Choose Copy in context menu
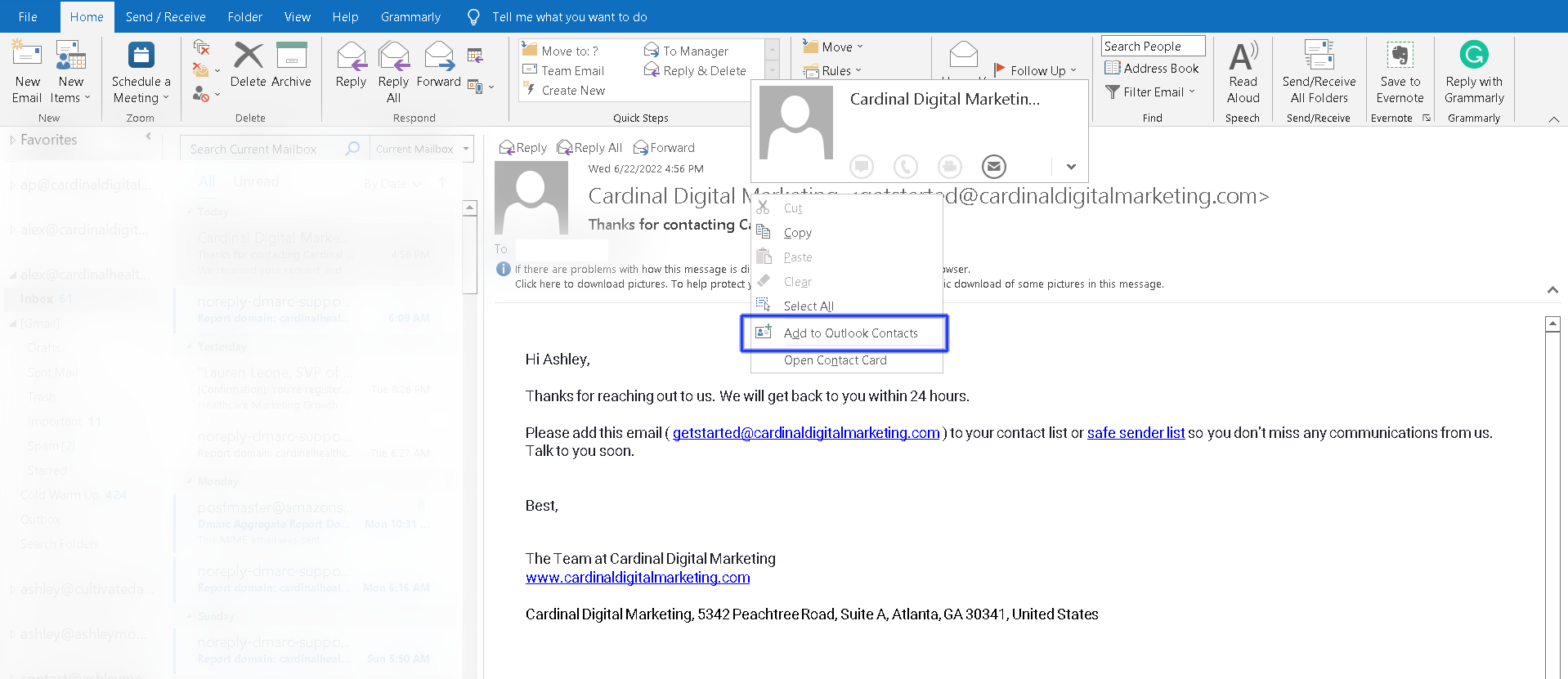The width and height of the screenshot is (1568, 679). coord(846,232)
